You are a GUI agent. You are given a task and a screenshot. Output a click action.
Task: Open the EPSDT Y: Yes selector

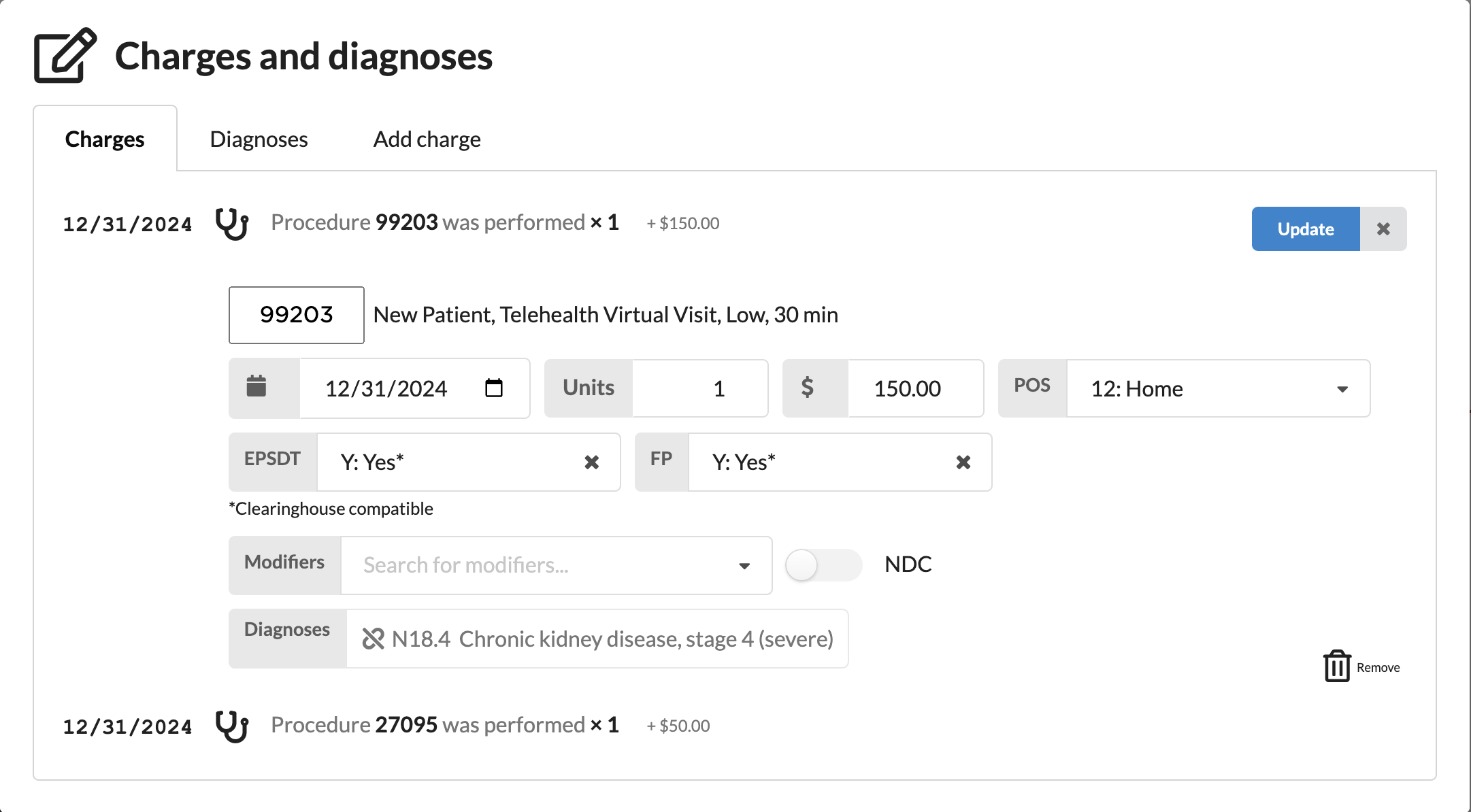449,462
